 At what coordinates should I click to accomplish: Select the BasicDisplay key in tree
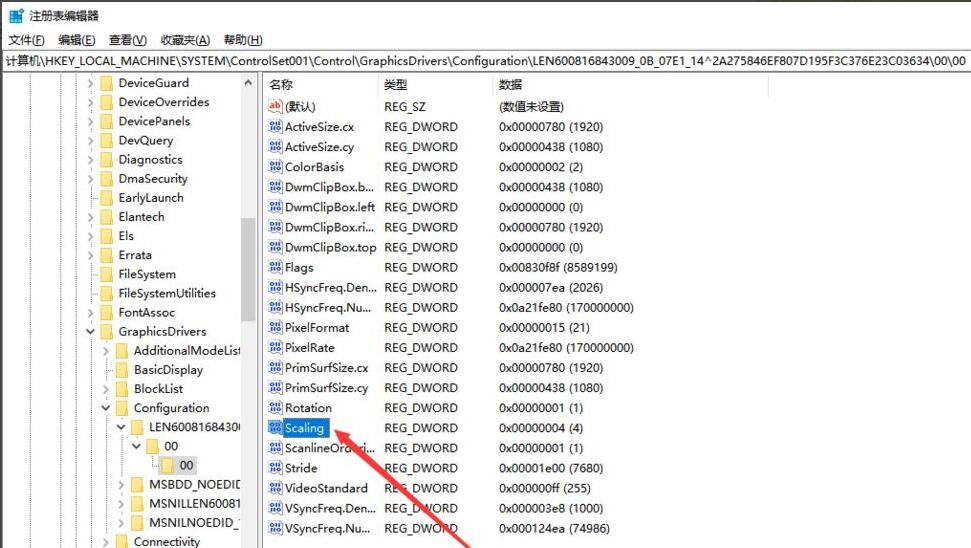click(168, 370)
